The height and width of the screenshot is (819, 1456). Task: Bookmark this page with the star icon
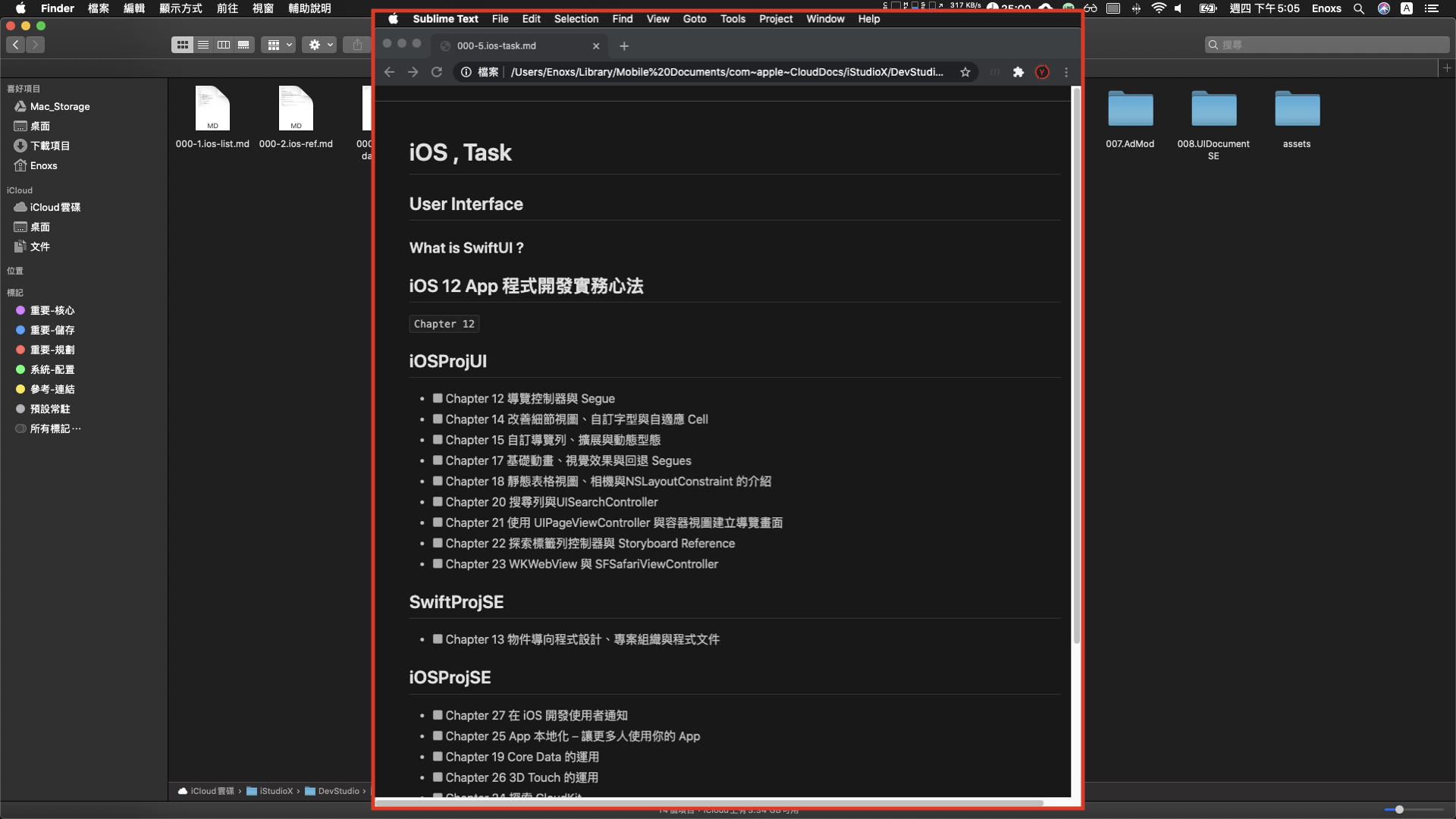point(965,72)
